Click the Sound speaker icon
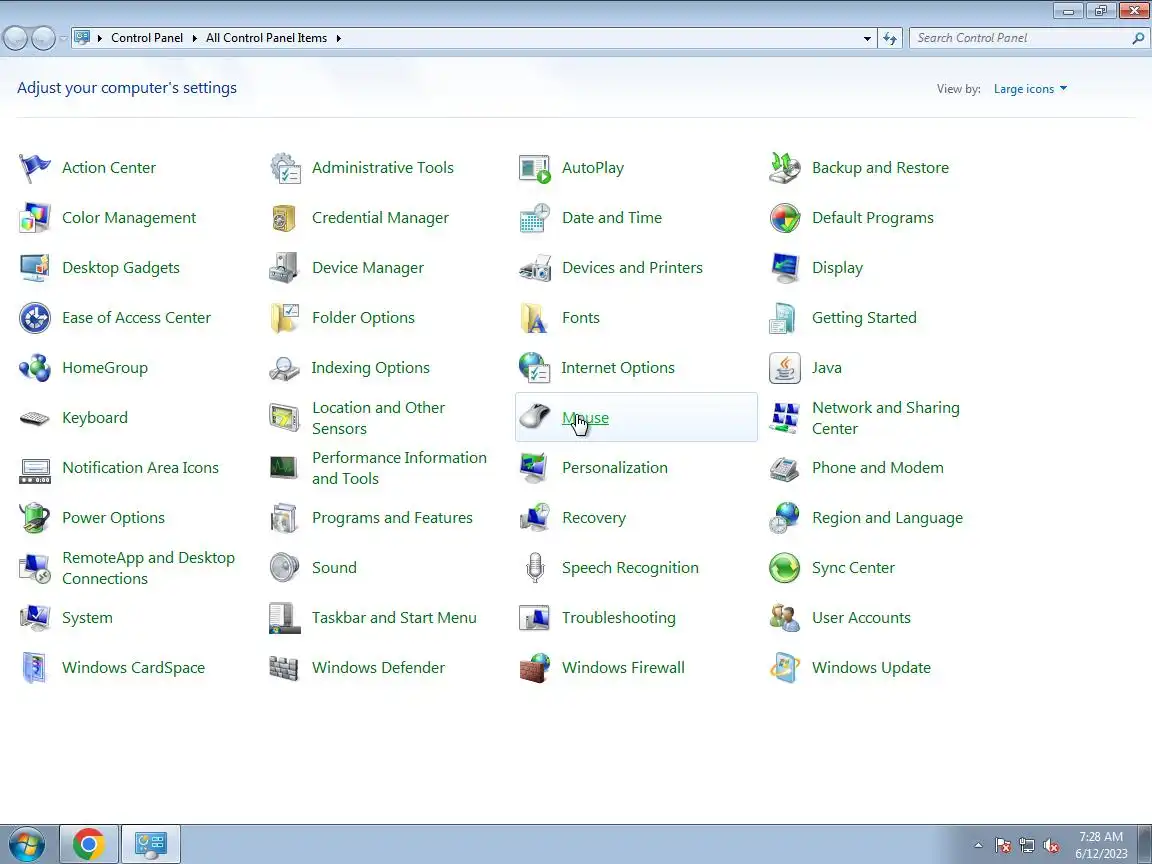The image size is (1152, 864). coord(284,568)
